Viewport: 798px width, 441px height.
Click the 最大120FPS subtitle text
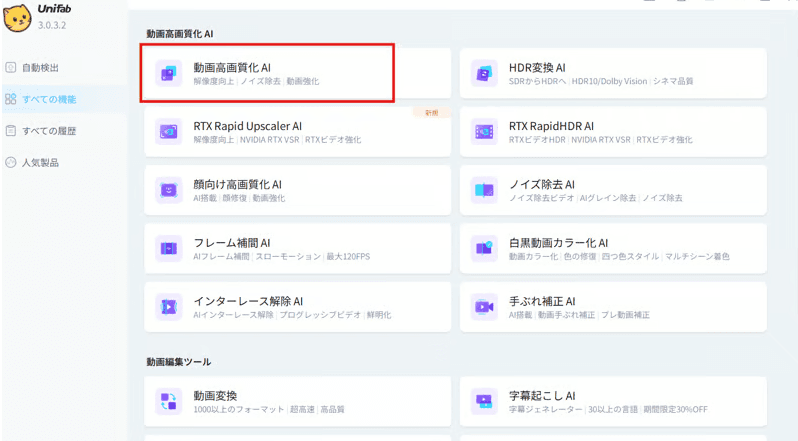(x=348, y=256)
